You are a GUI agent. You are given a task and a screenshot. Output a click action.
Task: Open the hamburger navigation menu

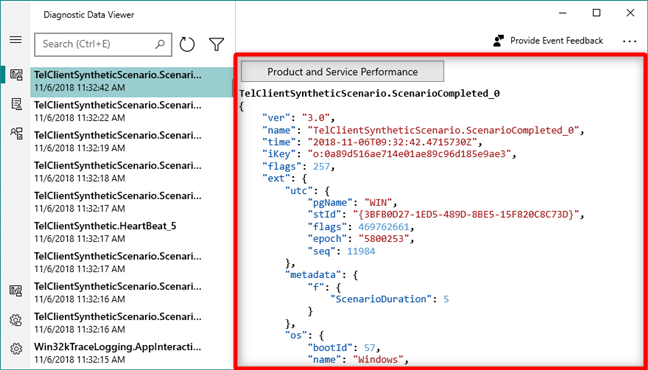pyautogui.click(x=16, y=40)
